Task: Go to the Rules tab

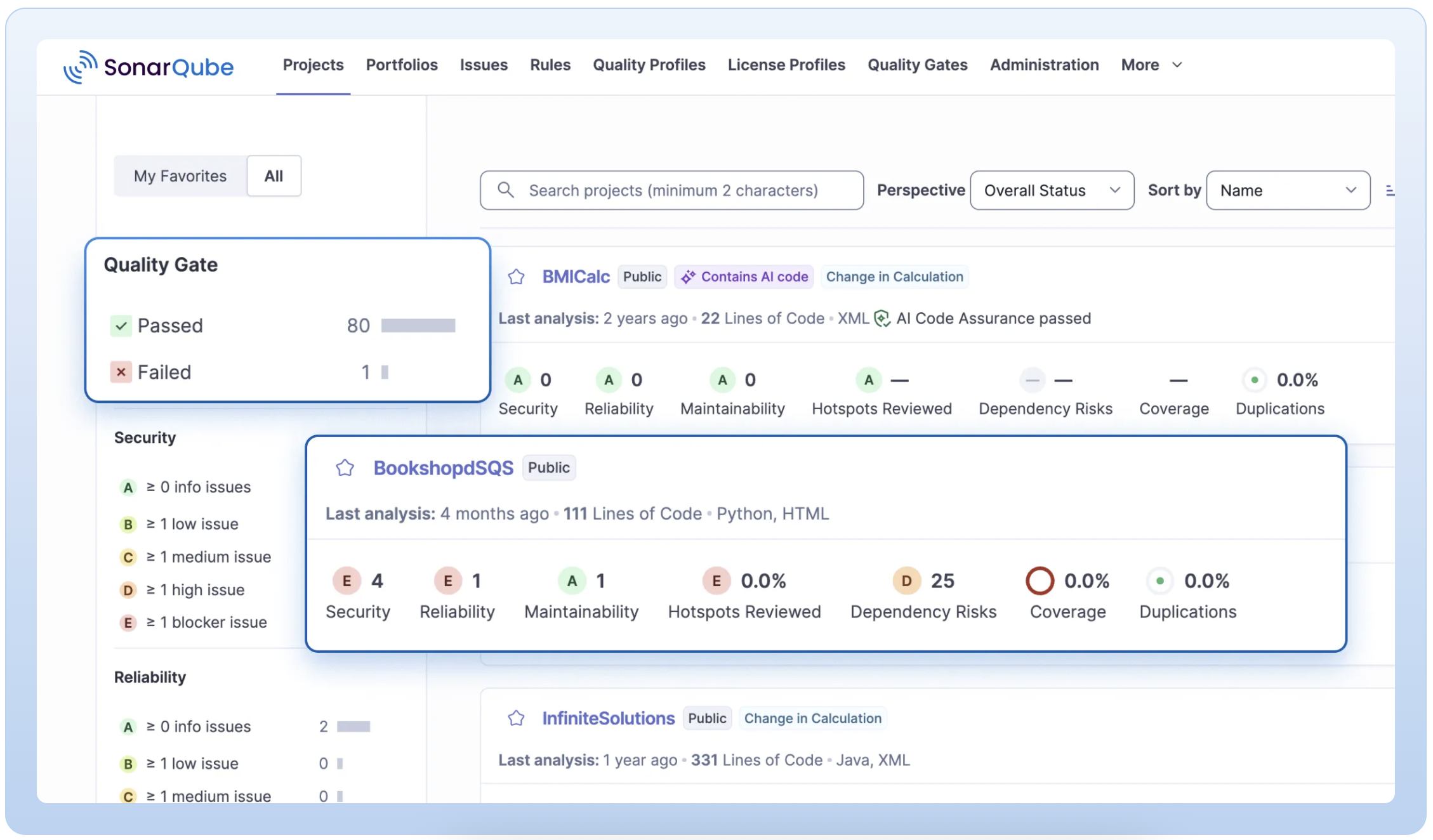Action: [550, 65]
